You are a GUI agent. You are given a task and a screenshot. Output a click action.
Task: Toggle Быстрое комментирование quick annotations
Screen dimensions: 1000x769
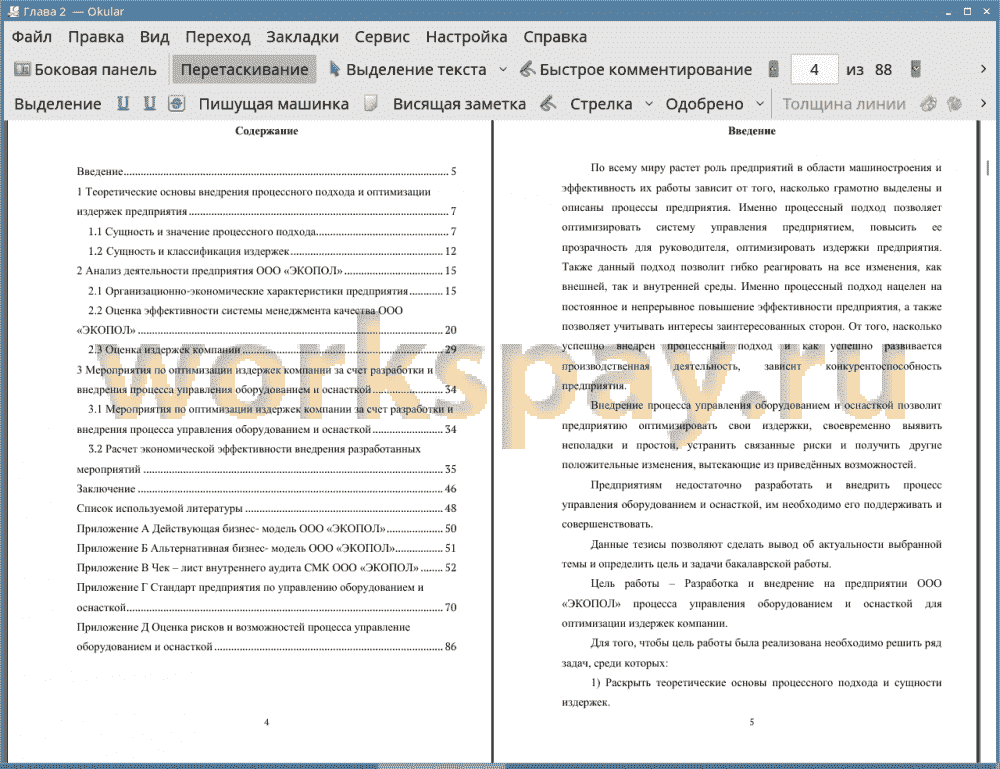pyautogui.click(x=636, y=70)
